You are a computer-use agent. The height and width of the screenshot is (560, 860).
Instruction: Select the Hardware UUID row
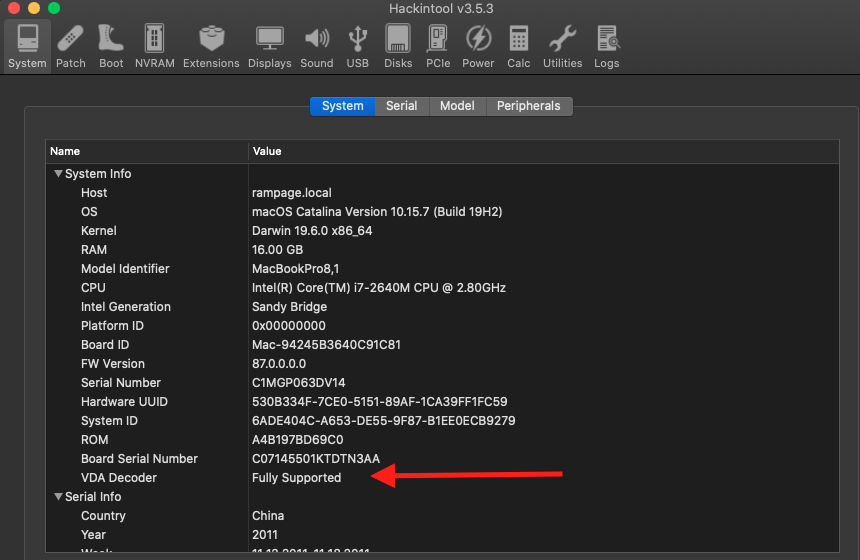click(x=442, y=401)
